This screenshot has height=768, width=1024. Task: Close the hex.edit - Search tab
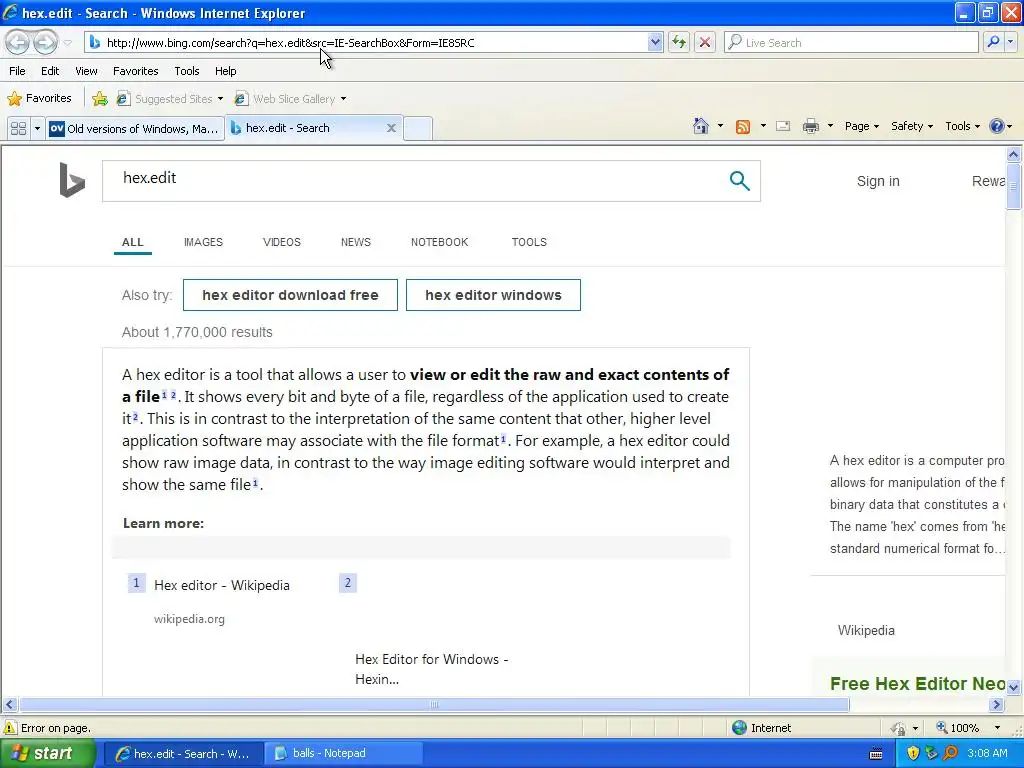(x=391, y=128)
